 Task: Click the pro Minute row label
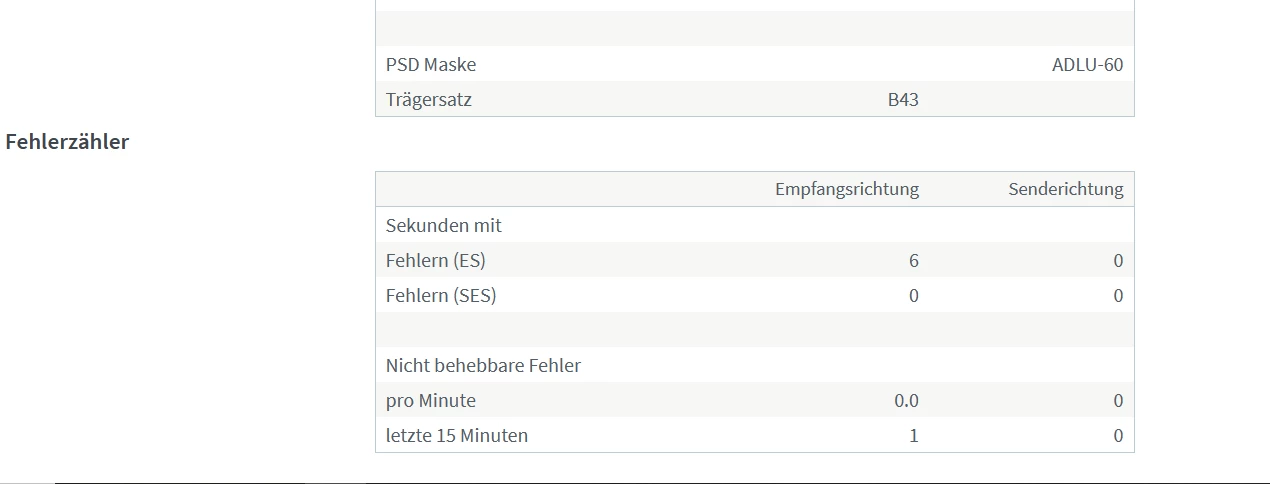431,401
